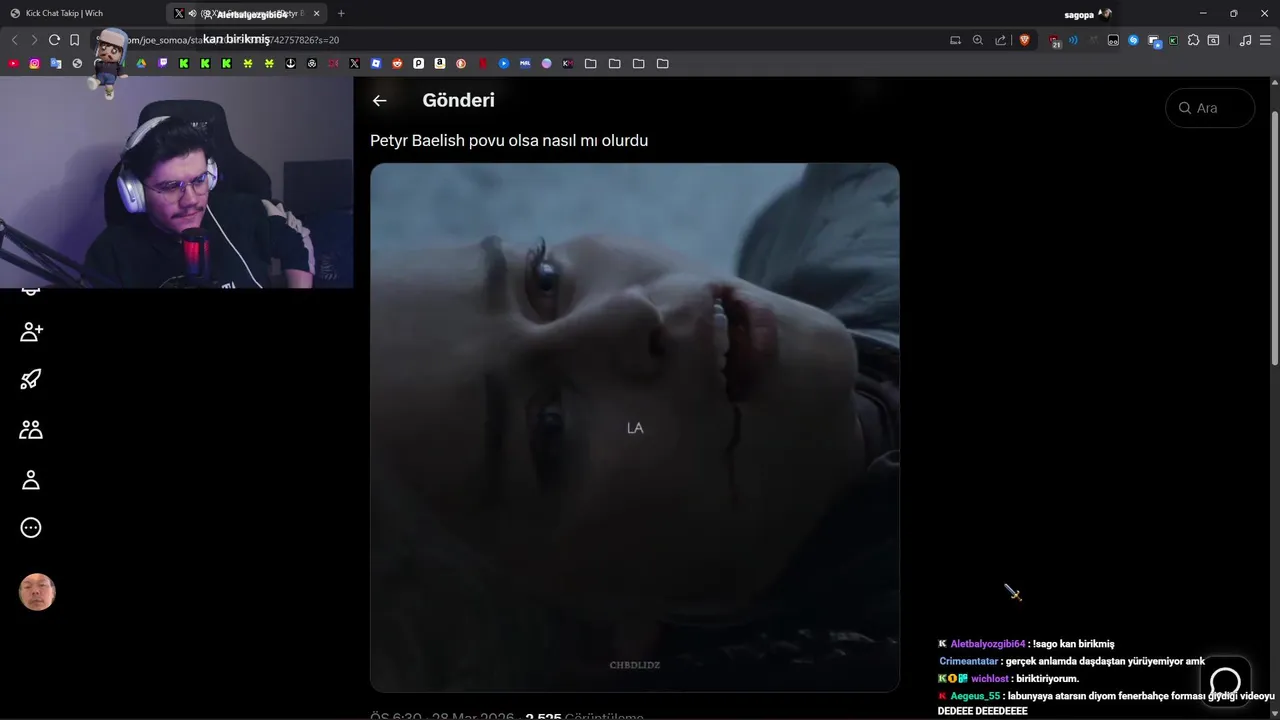1280x720 pixels.
Task: Reload the current page
Action: [54, 40]
